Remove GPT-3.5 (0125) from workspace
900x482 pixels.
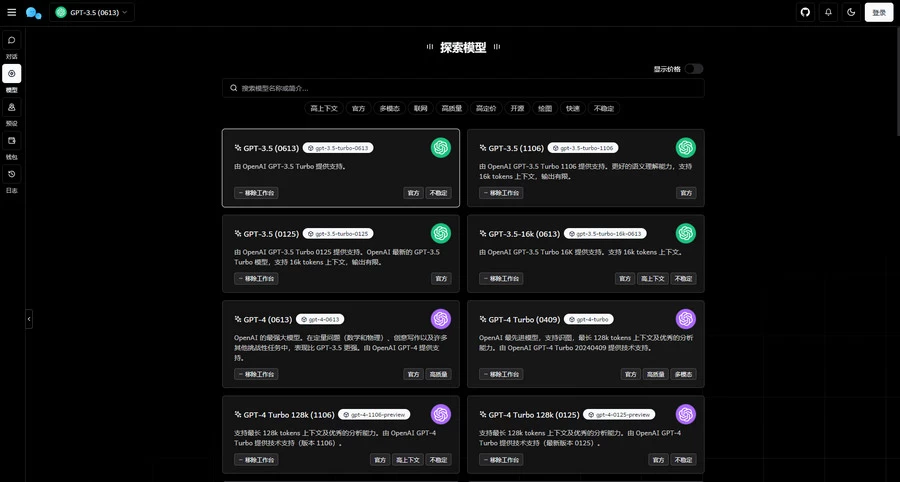point(256,278)
